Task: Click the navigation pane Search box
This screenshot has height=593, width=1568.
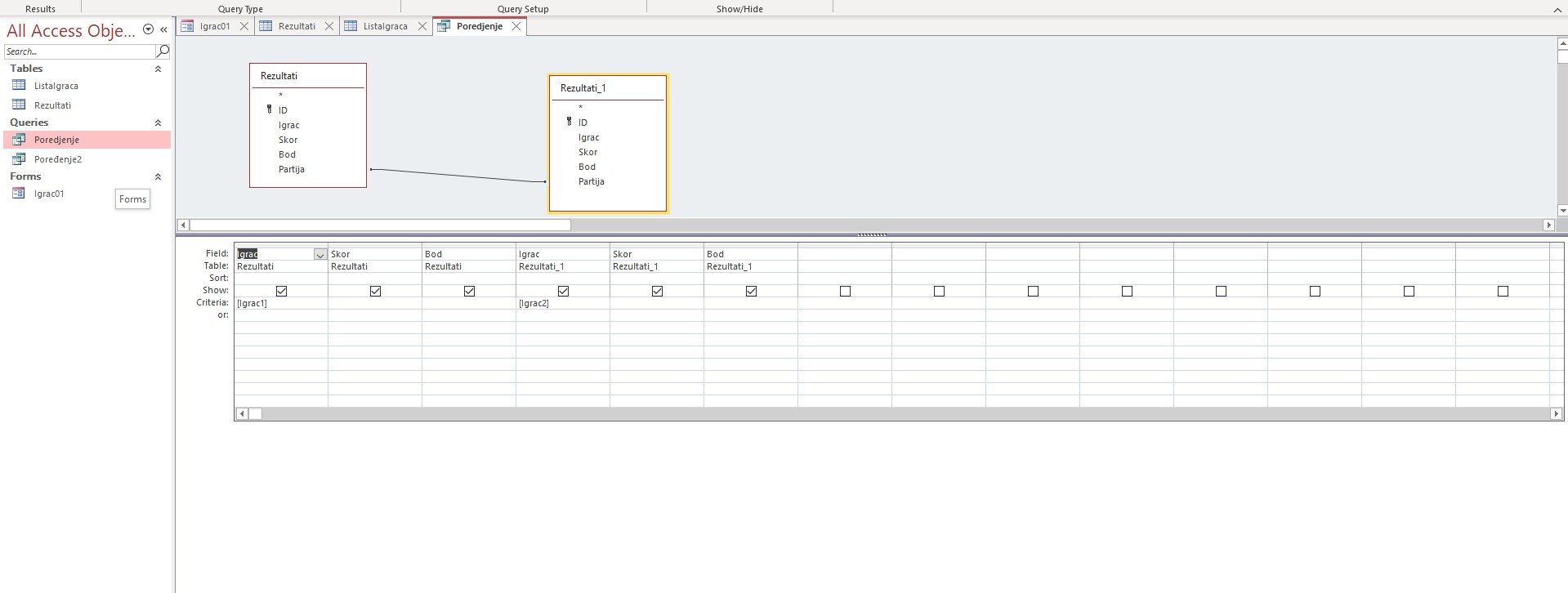Action: (x=79, y=51)
